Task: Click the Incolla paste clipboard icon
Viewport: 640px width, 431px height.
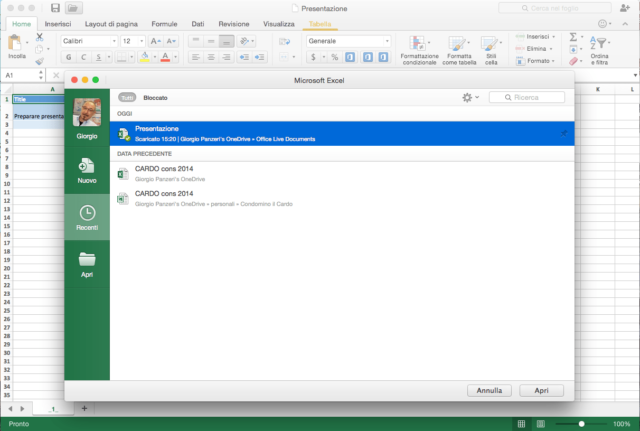Action: (x=15, y=42)
